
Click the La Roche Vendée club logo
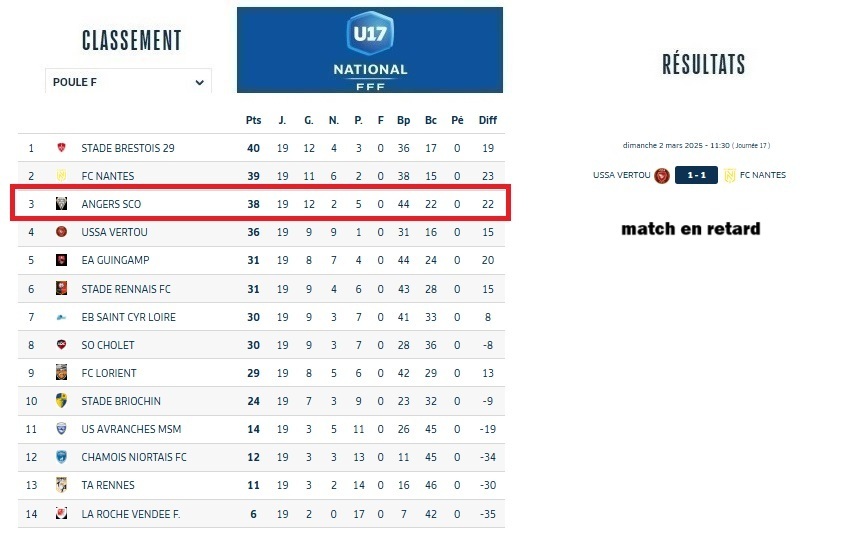click(x=61, y=514)
